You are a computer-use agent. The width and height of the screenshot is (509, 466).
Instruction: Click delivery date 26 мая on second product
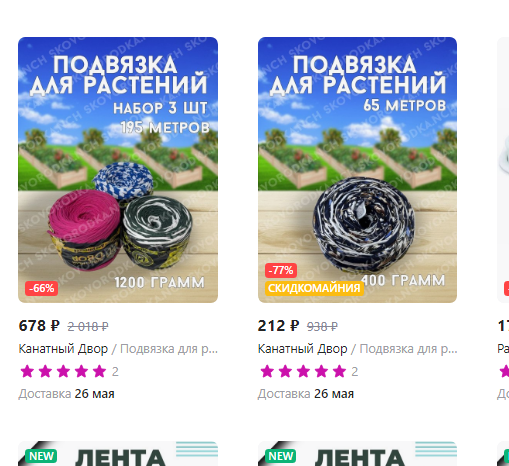click(334, 394)
